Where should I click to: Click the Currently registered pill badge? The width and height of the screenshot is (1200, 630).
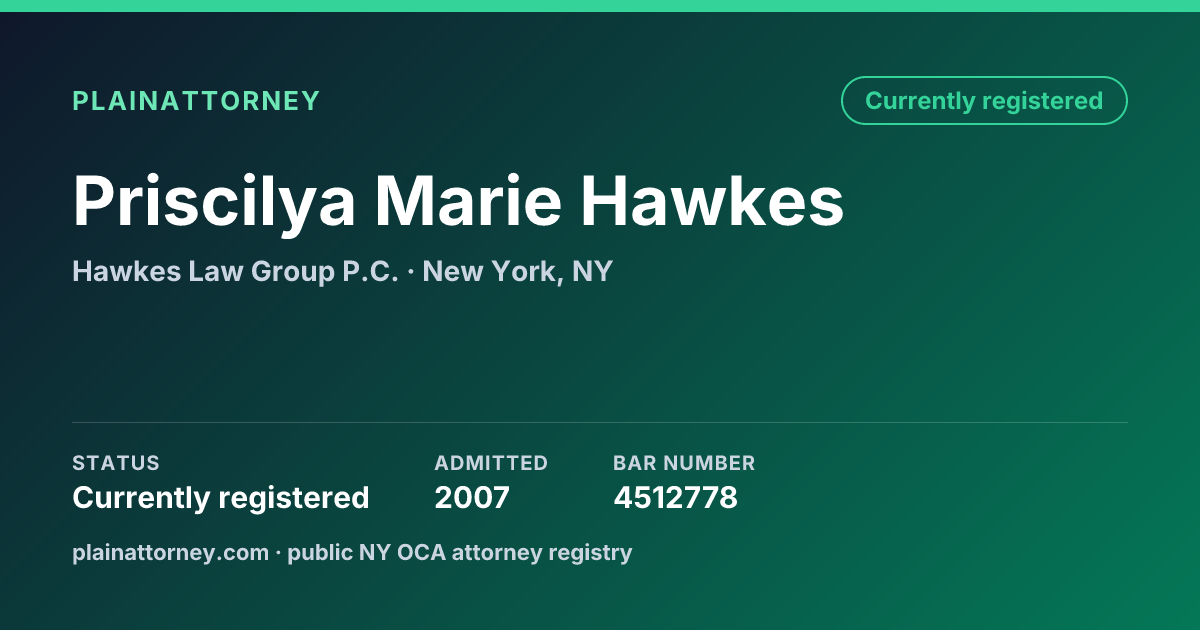coord(984,101)
